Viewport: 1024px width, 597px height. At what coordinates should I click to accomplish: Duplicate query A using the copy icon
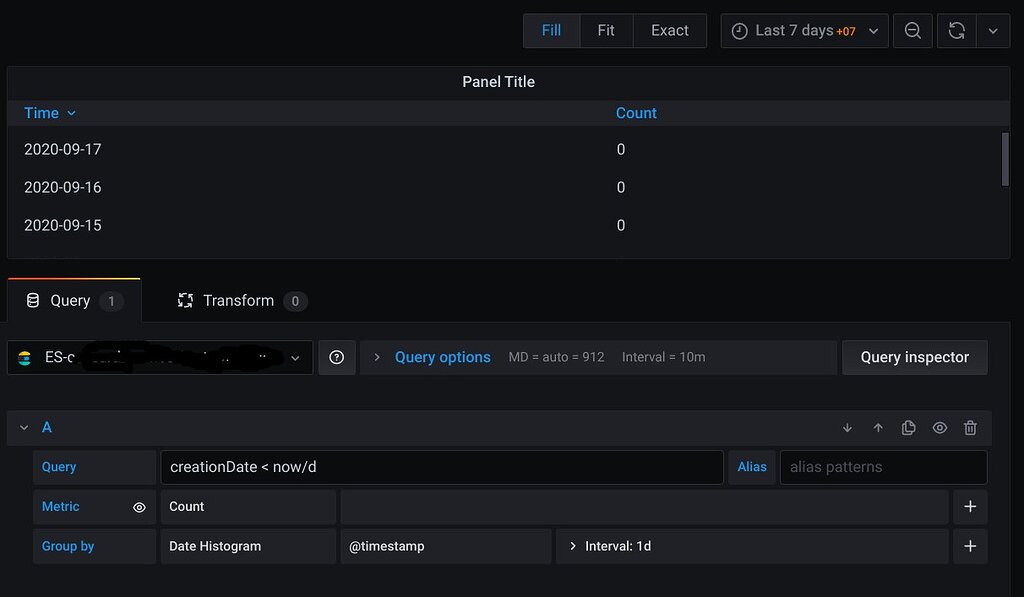tap(908, 427)
